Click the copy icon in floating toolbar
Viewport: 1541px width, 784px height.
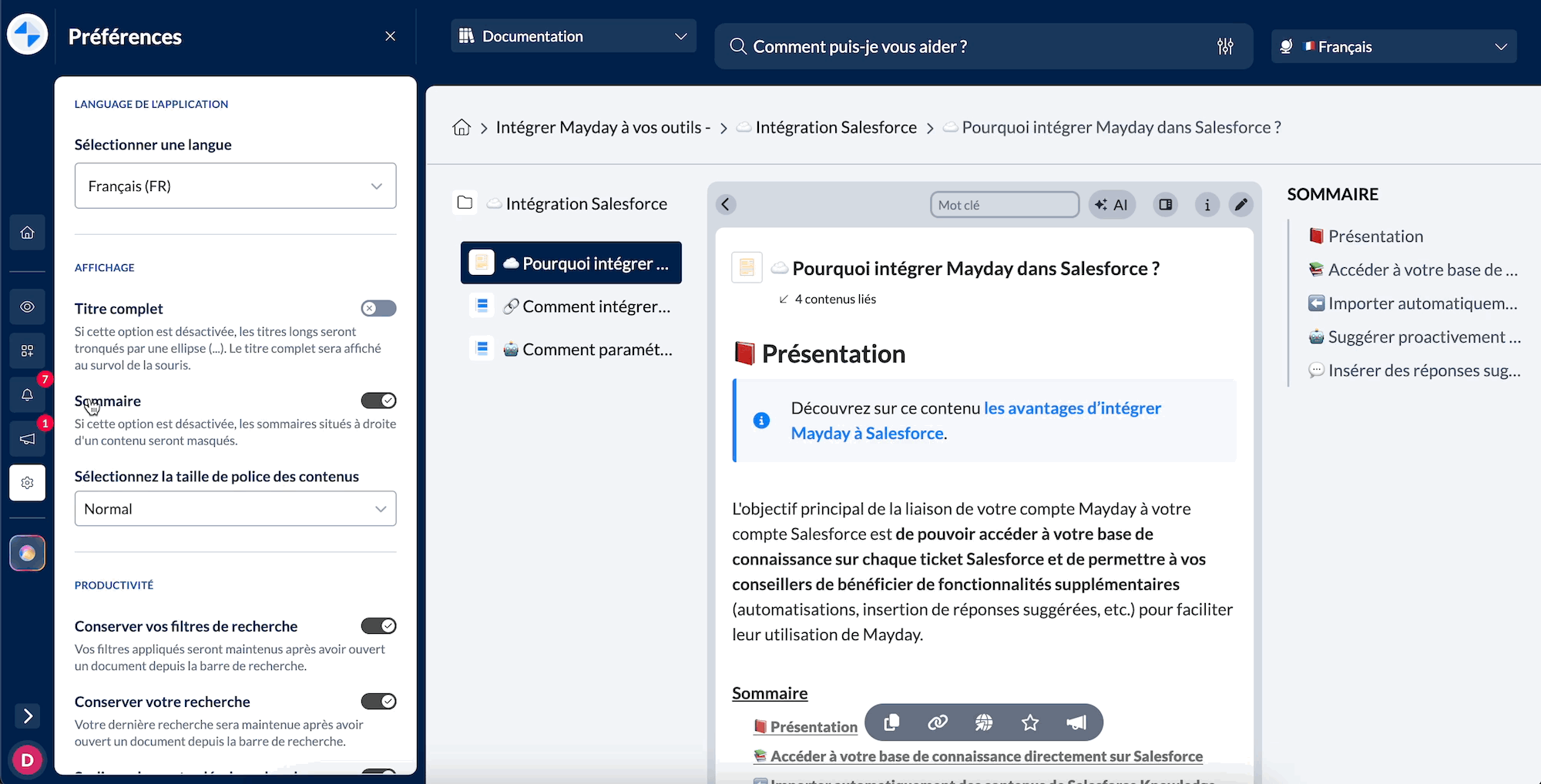click(891, 722)
